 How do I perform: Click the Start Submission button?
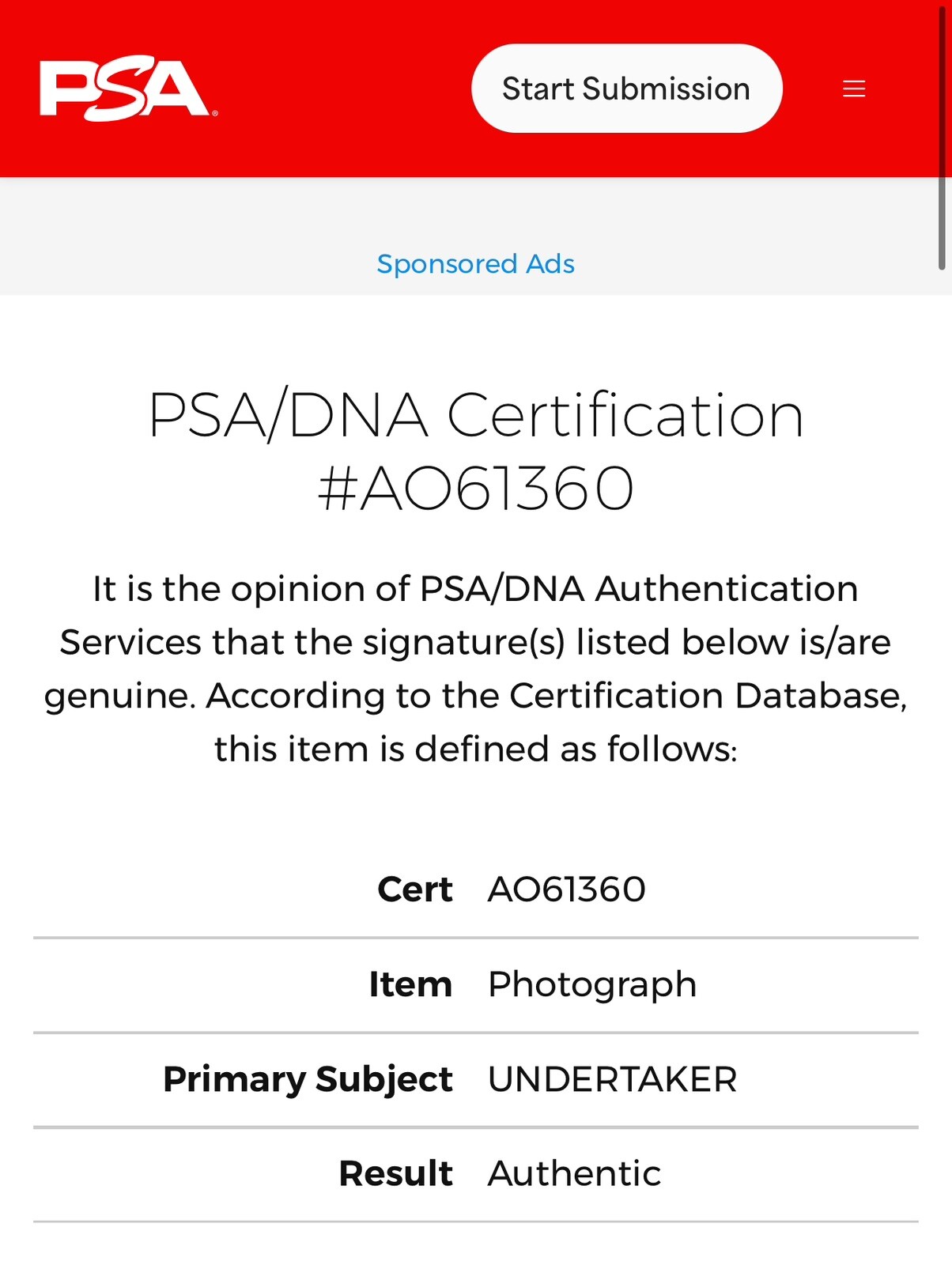[627, 89]
